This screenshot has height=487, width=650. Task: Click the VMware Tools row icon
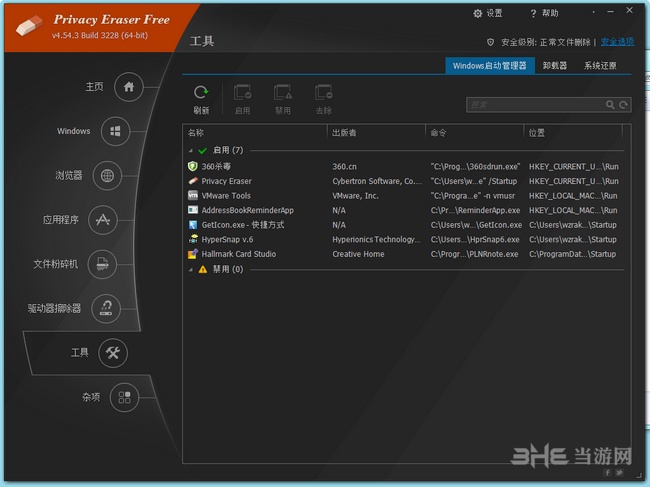tap(193, 195)
